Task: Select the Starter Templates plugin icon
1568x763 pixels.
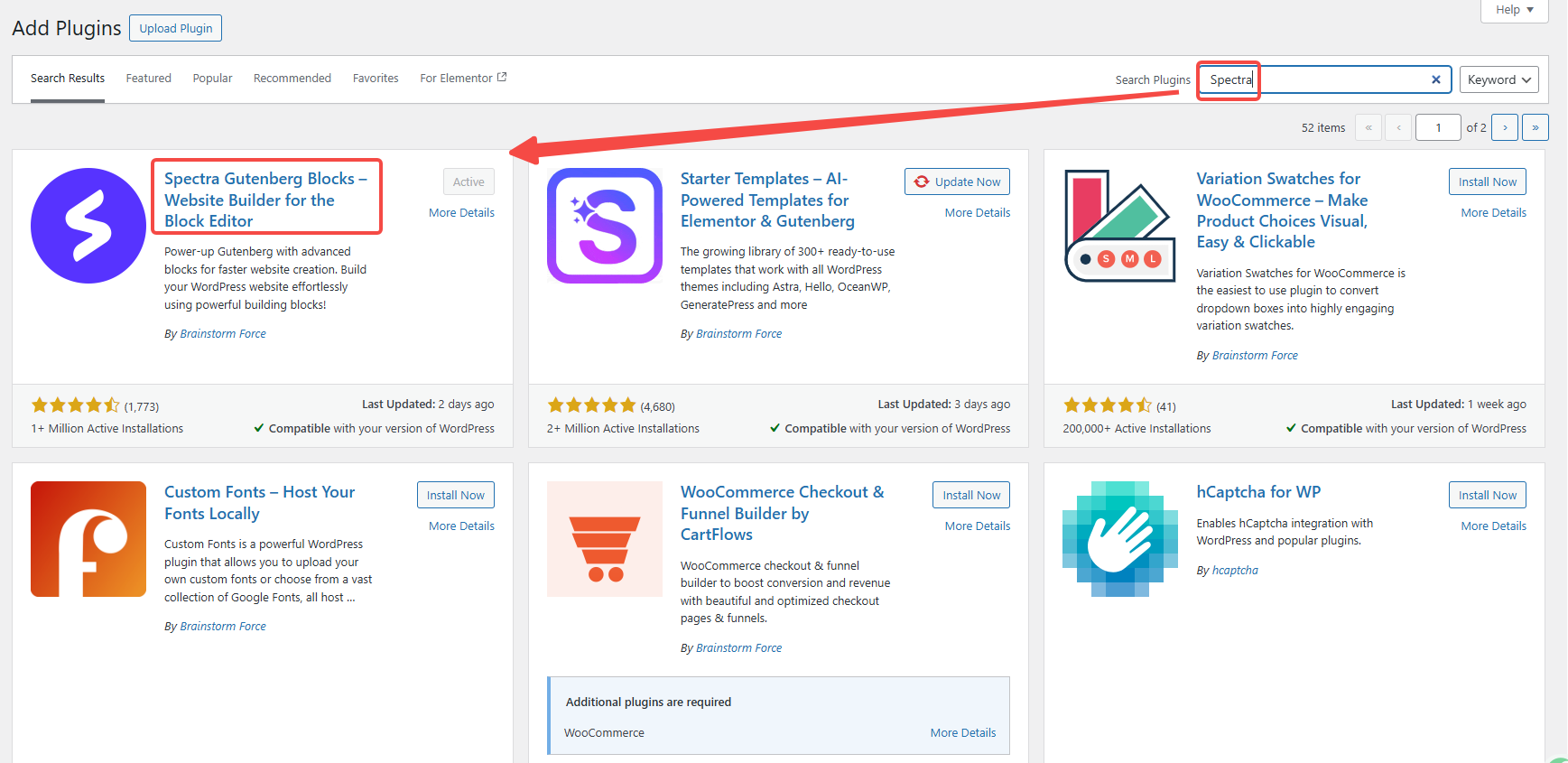Action: click(605, 226)
